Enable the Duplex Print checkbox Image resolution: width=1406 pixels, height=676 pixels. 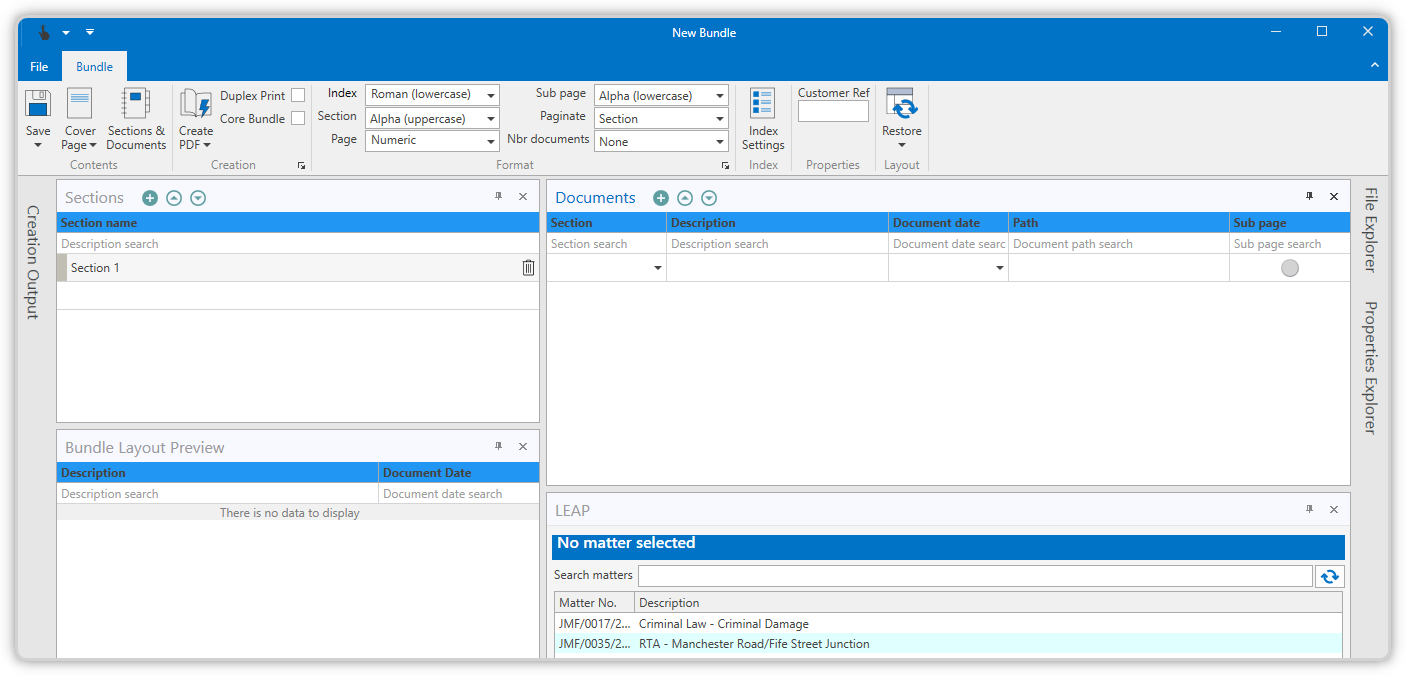(298, 96)
